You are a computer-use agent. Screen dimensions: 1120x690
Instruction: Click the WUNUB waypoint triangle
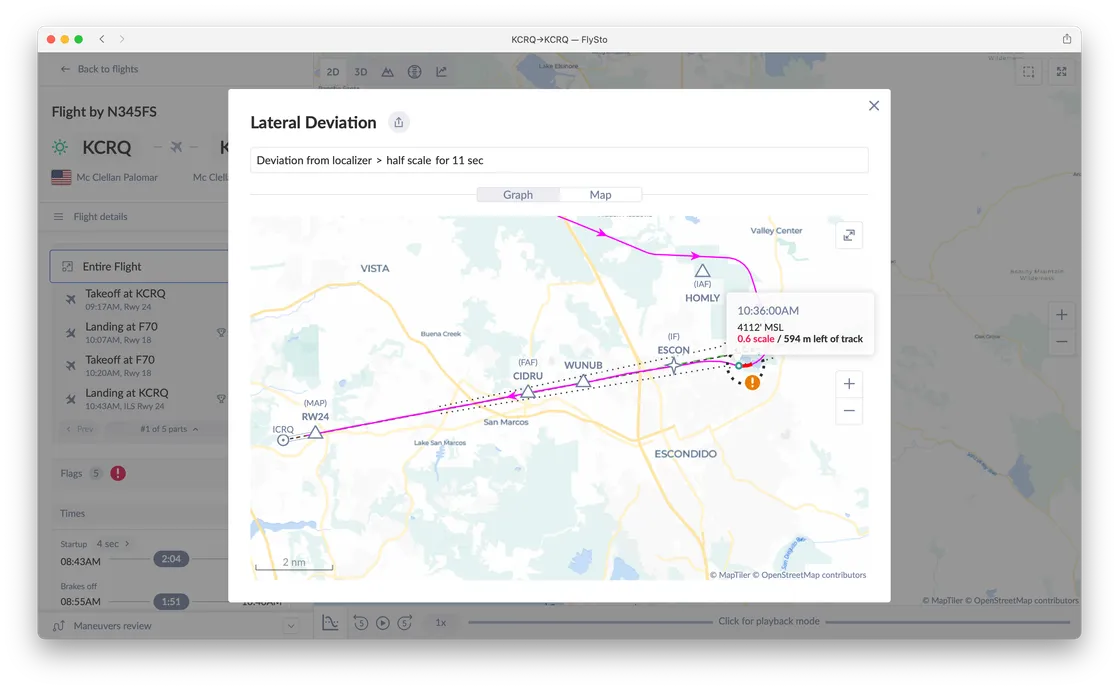583,381
